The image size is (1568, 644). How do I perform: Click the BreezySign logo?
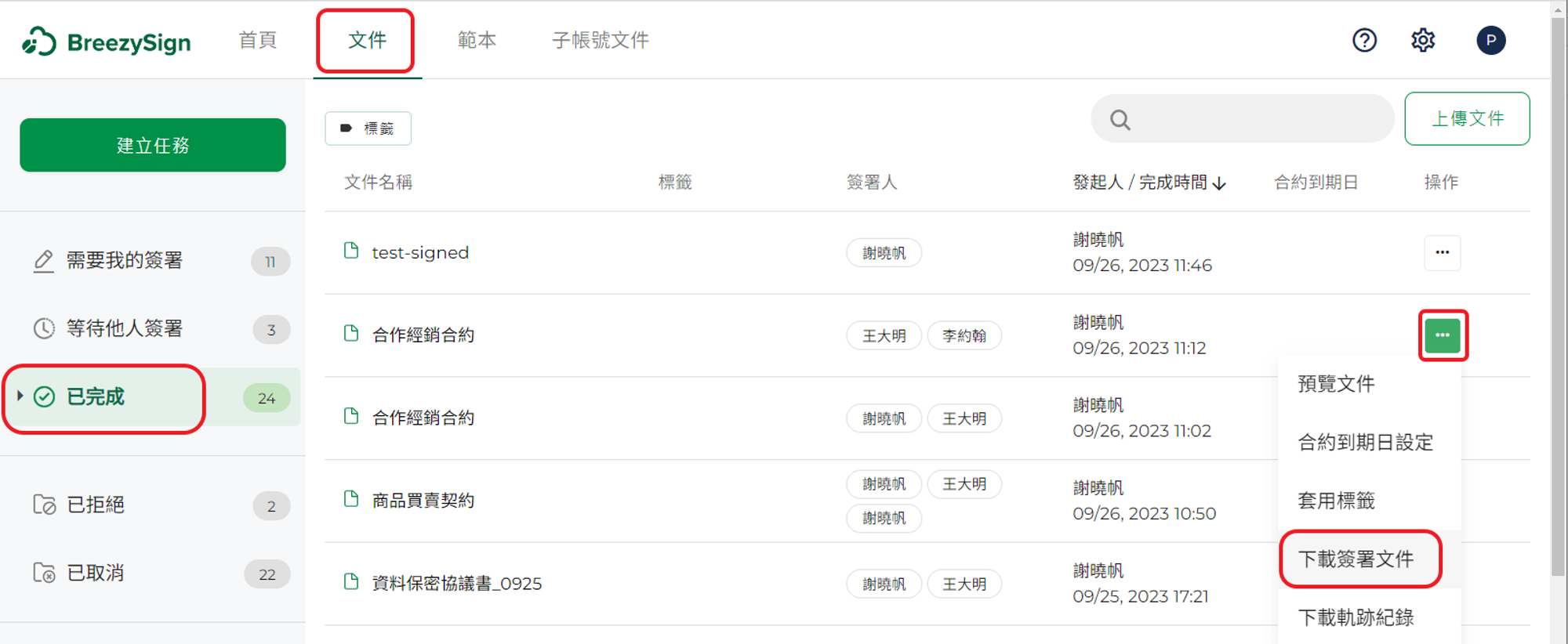(107, 42)
